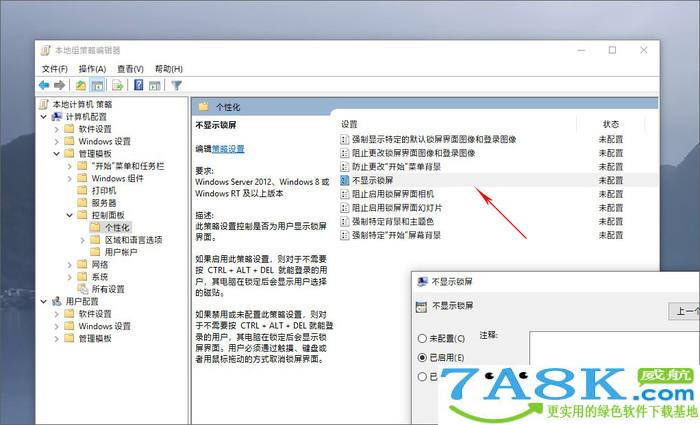Image resolution: width=700 pixels, height=425 pixels.
Task: Select the 未配置(C) radio button
Action: point(422,339)
